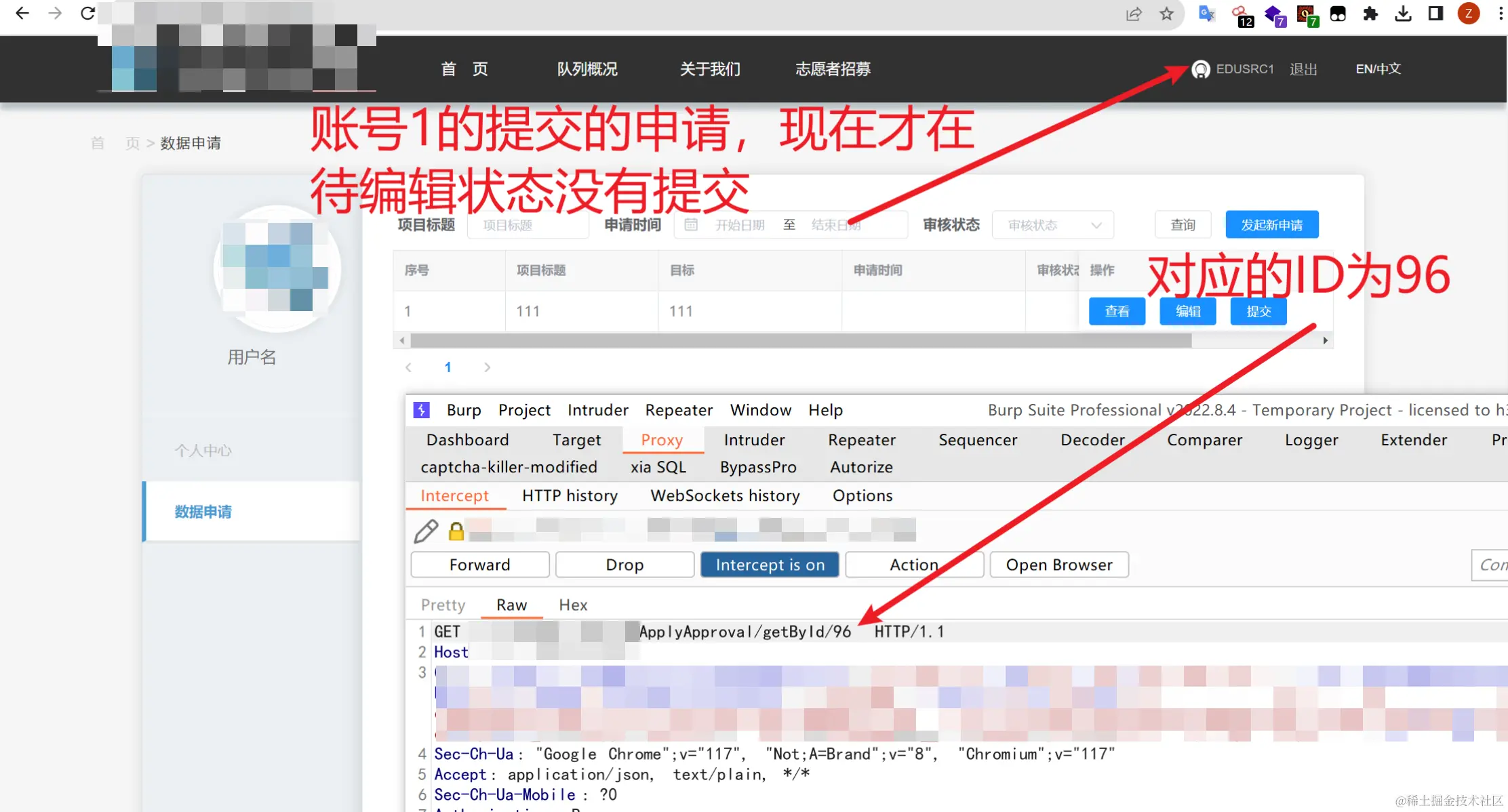The width and height of the screenshot is (1508, 812).
Task: Switch to the Extender tab
Action: 1414,440
